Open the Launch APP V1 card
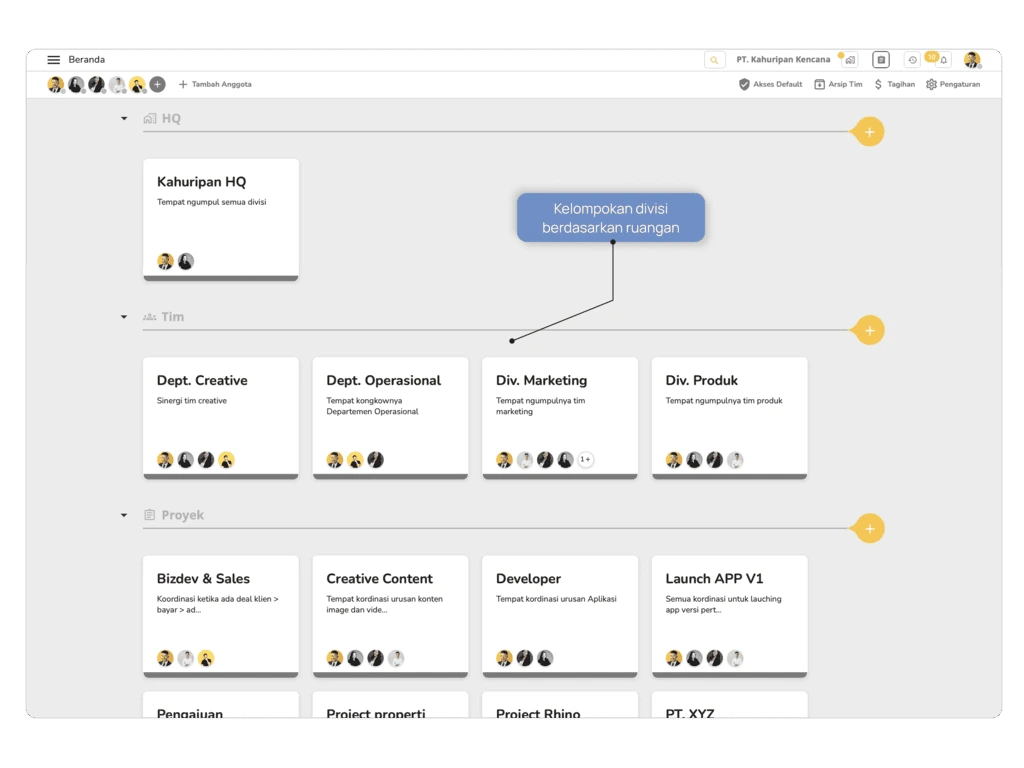Viewport: 1024px width, 768px height. [x=729, y=616]
